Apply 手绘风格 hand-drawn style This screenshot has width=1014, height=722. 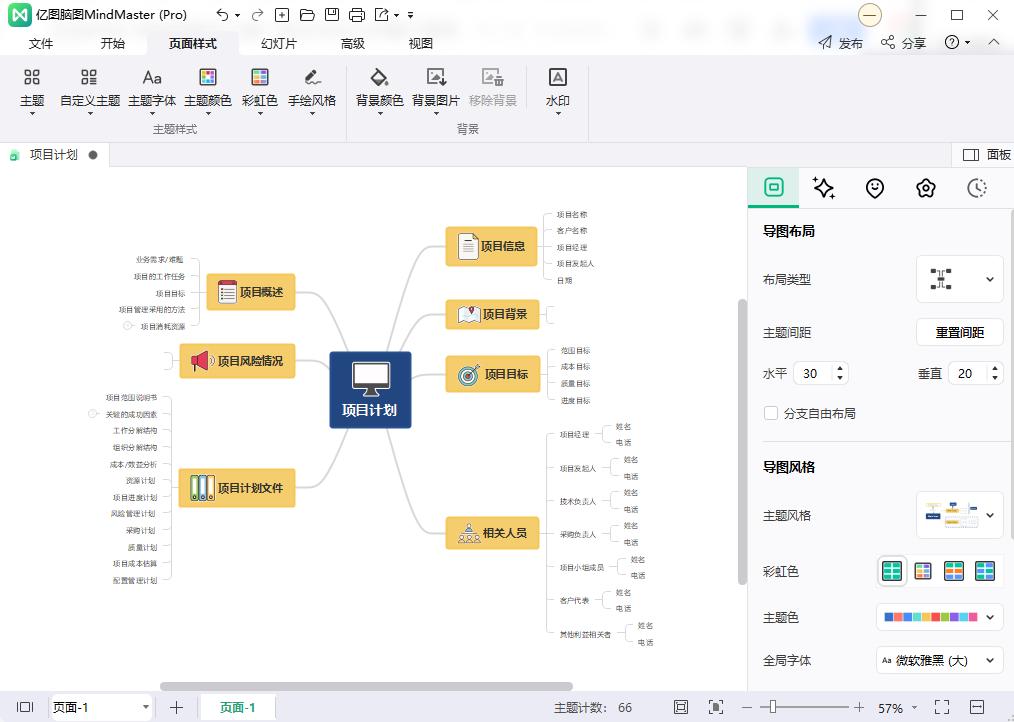click(312, 88)
